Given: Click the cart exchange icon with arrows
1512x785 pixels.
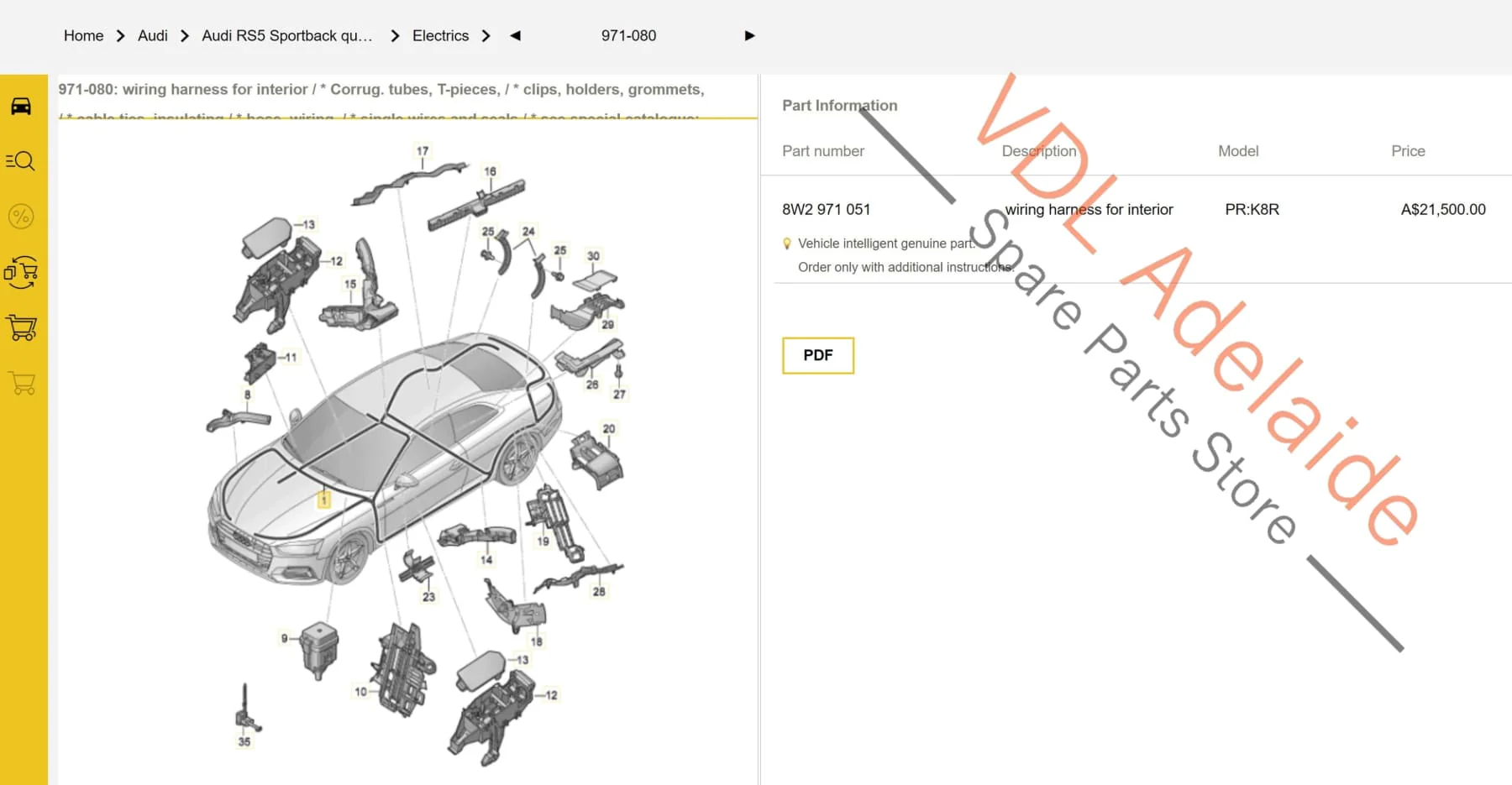Looking at the screenshot, I should 21,272.
